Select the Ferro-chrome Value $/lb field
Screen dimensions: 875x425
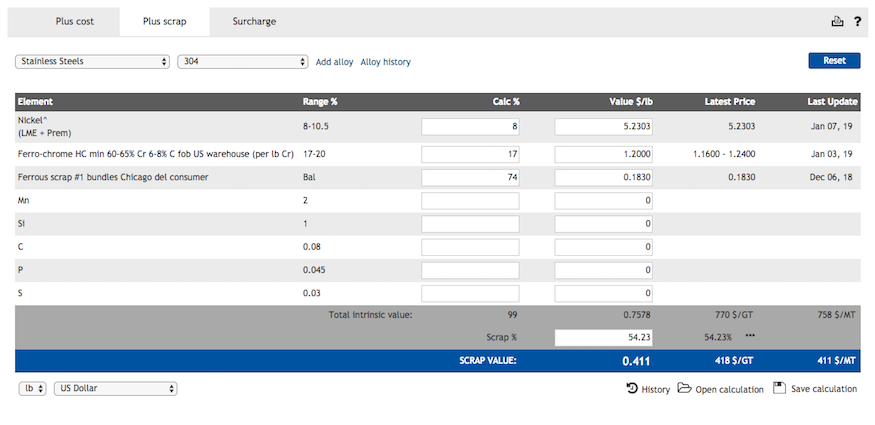coord(603,154)
